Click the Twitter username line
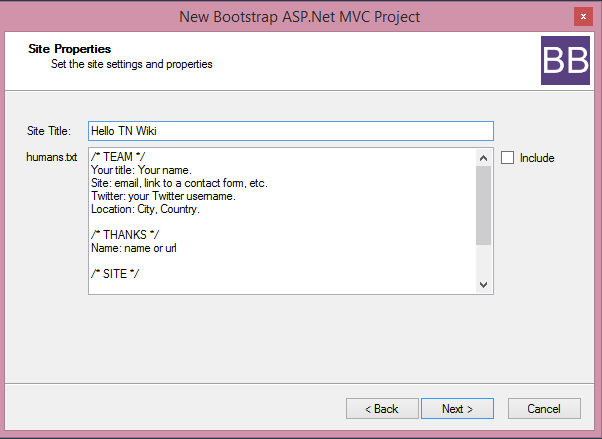Image resolution: width=602 pixels, height=439 pixels. (x=163, y=196)
